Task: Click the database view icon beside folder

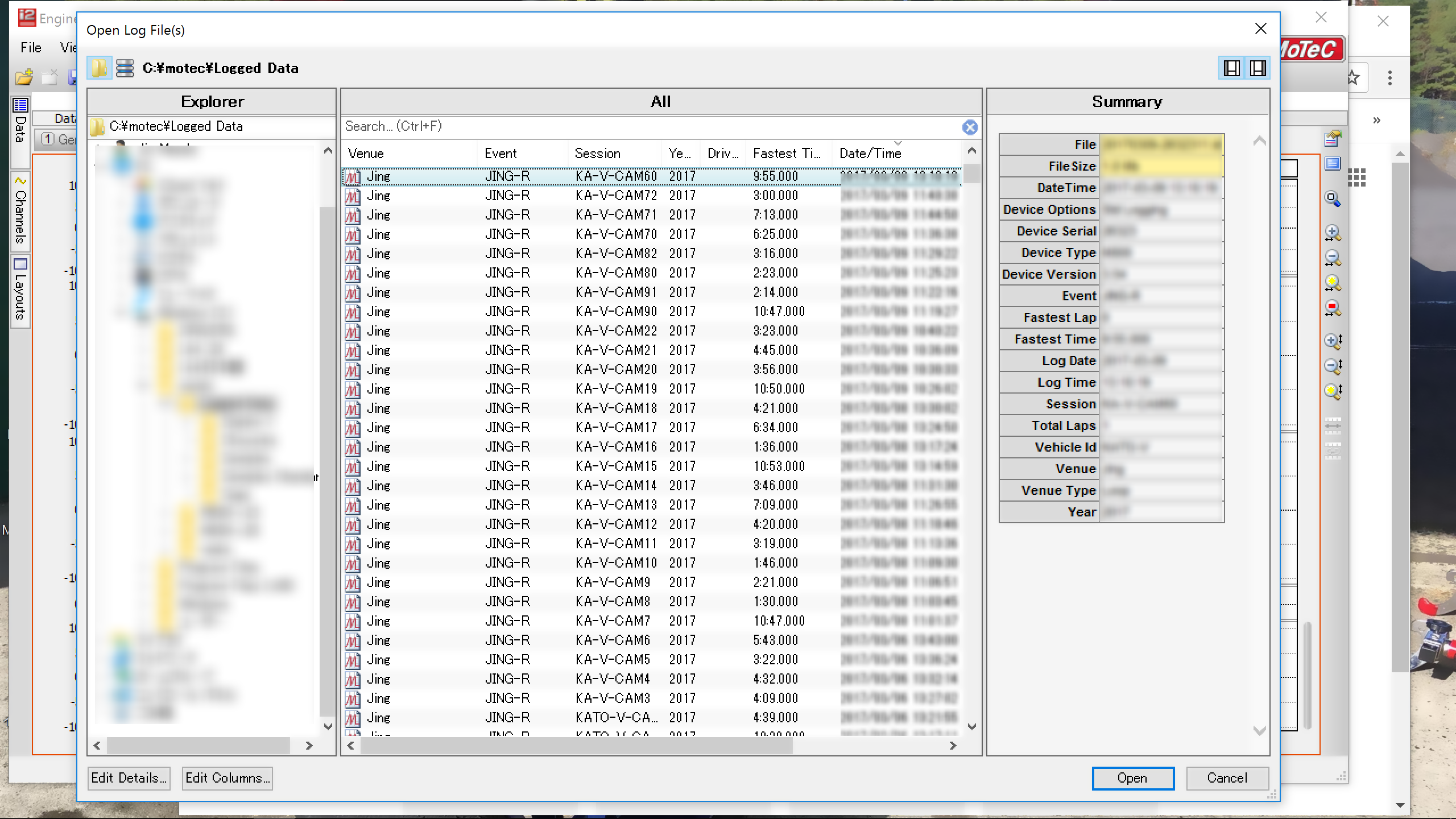Action: (125, 68)
